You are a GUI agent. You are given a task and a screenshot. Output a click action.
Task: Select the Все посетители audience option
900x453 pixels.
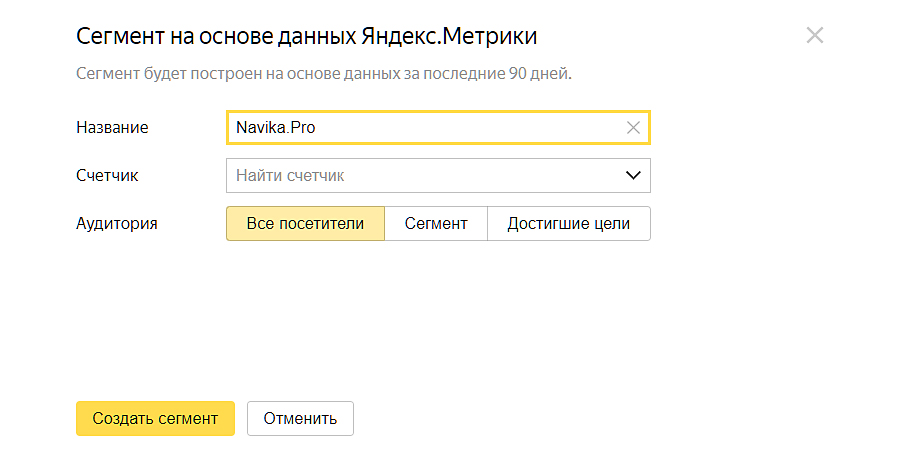305,223
